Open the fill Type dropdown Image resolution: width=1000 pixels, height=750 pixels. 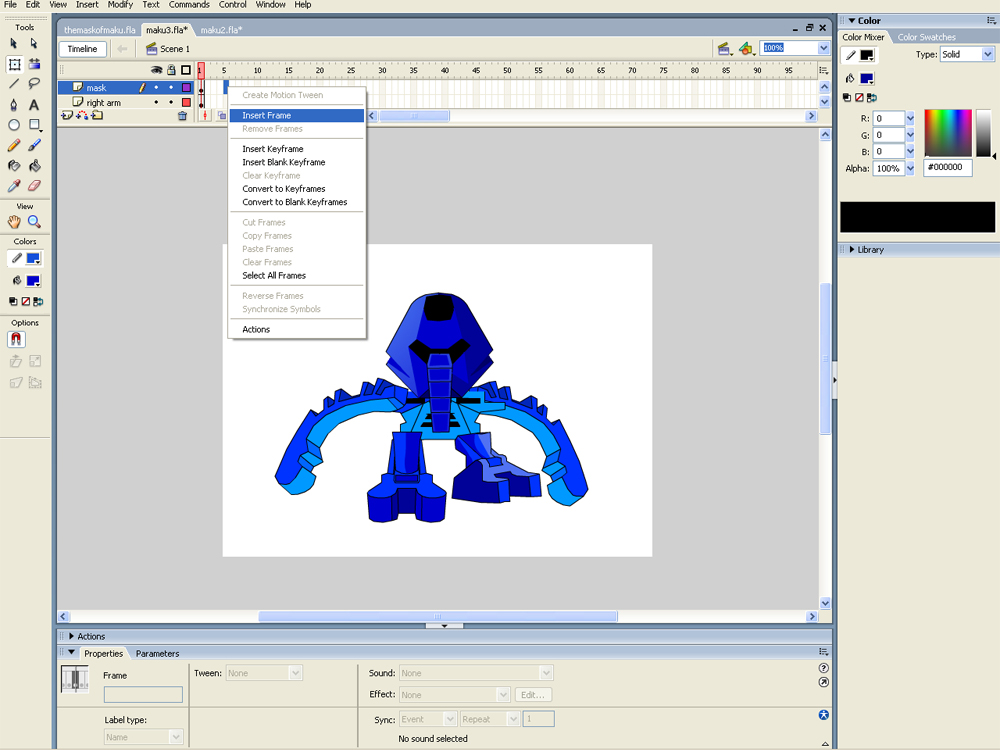pos(967,55)
